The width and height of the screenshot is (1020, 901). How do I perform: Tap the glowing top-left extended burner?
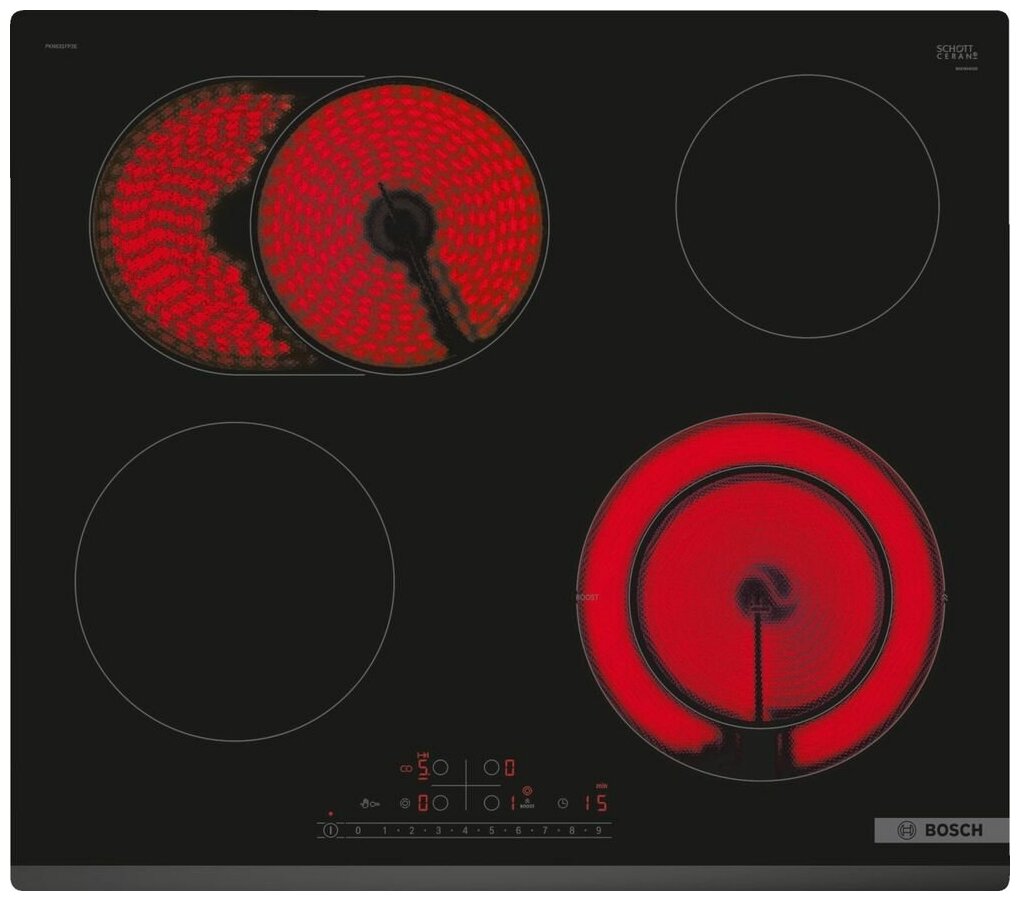tap(320, 225)
